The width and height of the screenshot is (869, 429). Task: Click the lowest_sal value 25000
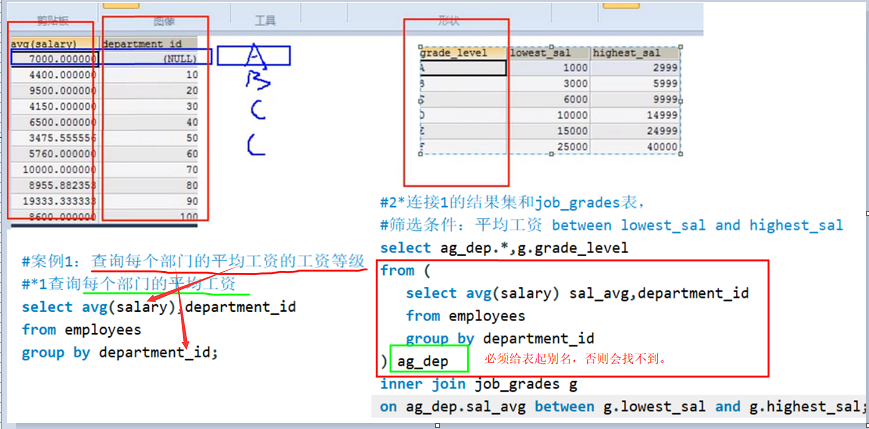(549, 147)
